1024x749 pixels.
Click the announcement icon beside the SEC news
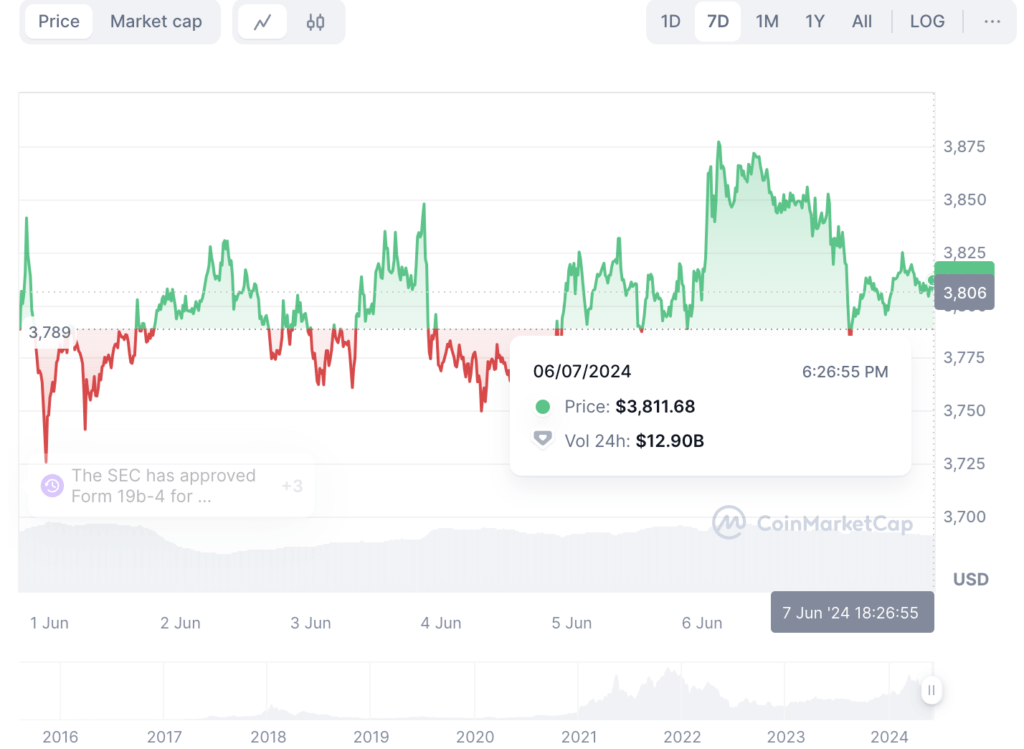(53, 485)
